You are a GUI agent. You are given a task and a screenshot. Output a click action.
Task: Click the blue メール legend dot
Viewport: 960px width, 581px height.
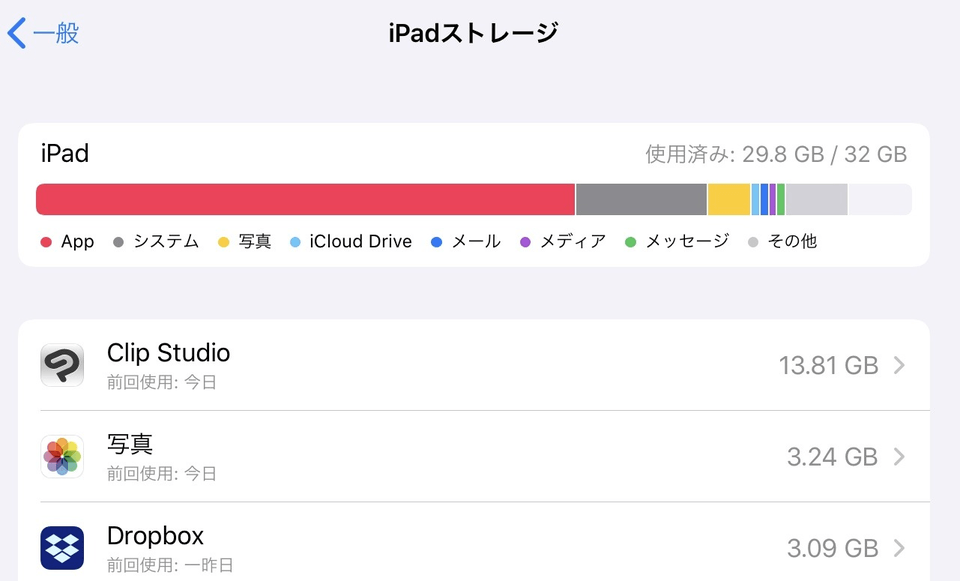436,242
